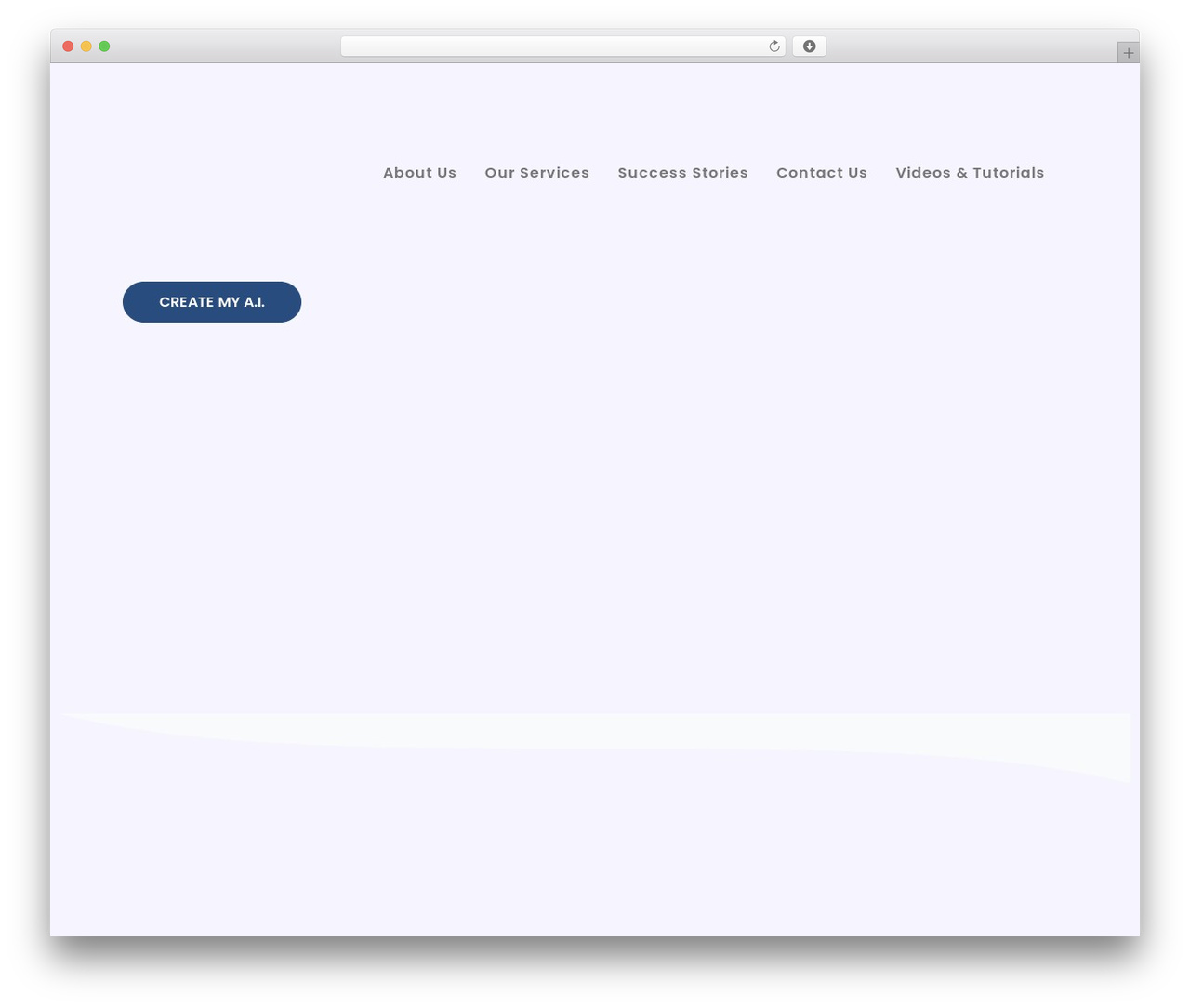Close the browser window (red button)
1190x1008 pixels.
[x=68, y=46]
